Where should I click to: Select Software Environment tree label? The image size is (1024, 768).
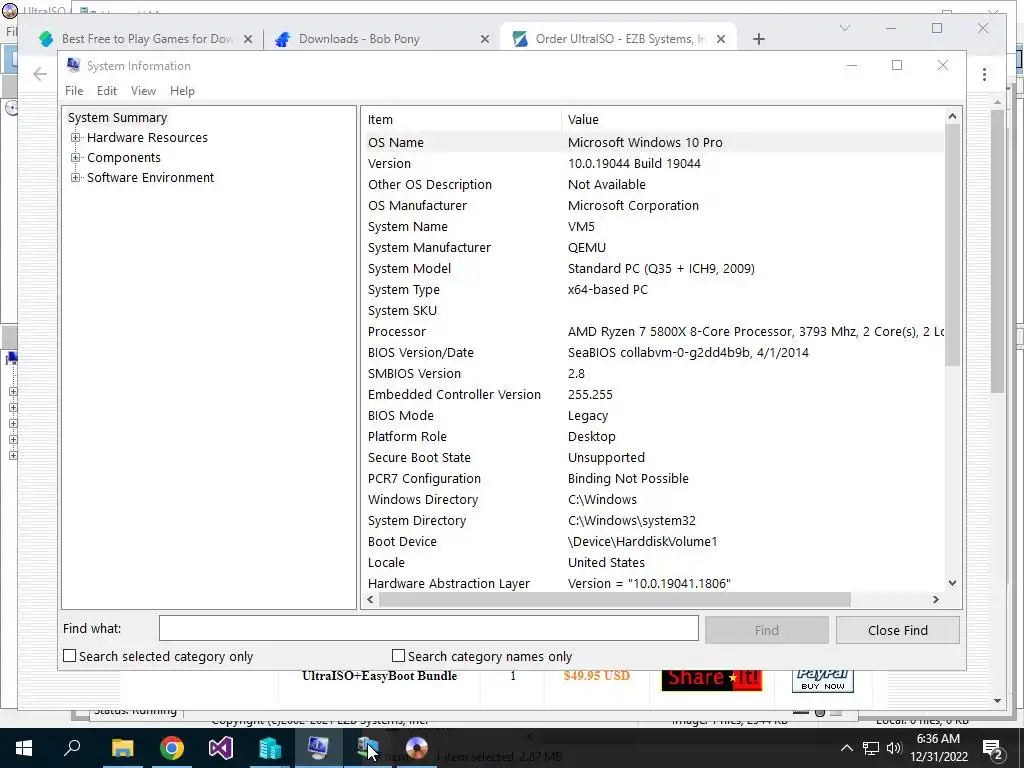[x=150, y=178]
